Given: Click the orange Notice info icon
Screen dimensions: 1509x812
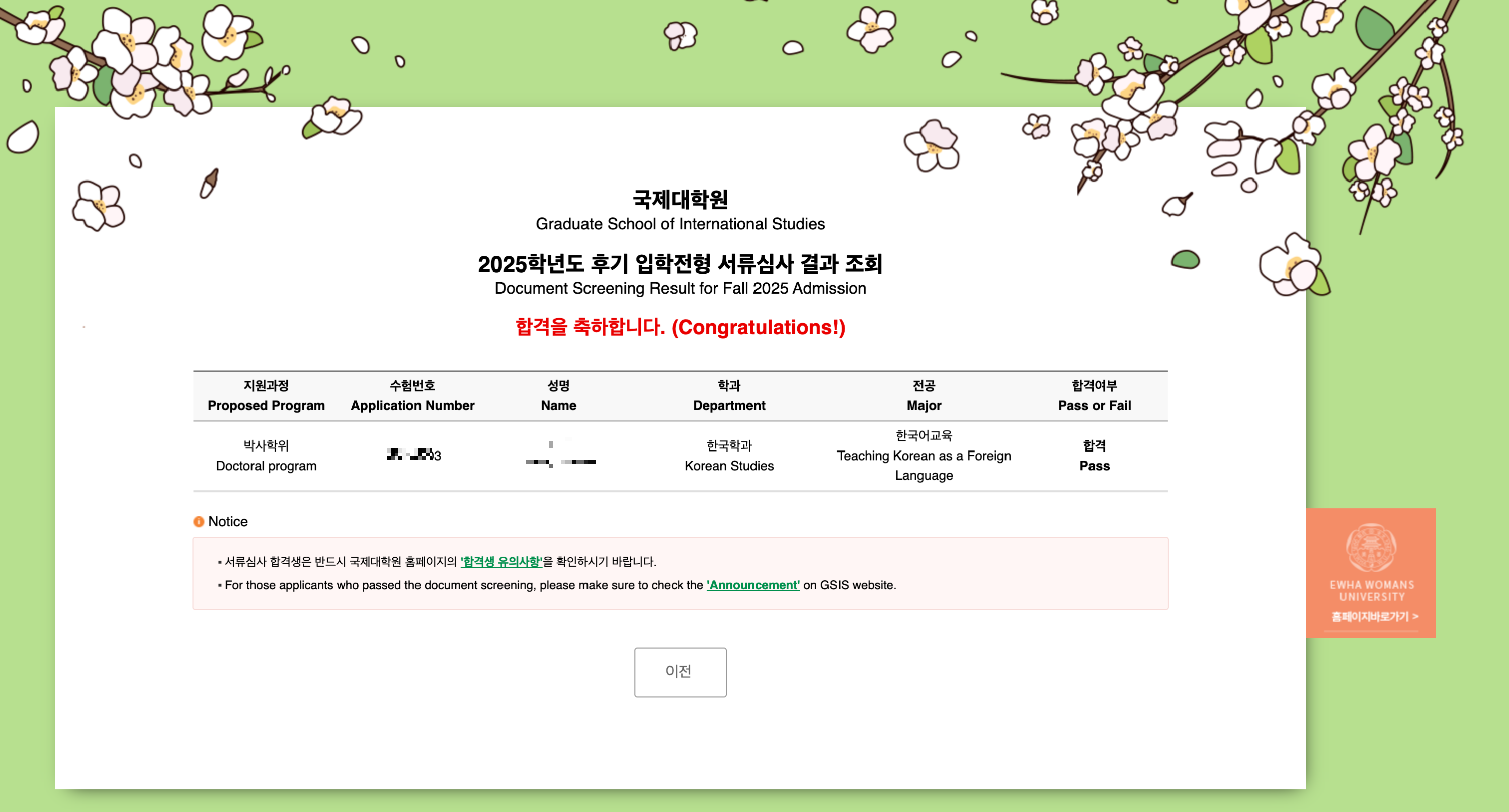Looking at the screenshot, I should (x=199, y=521).
